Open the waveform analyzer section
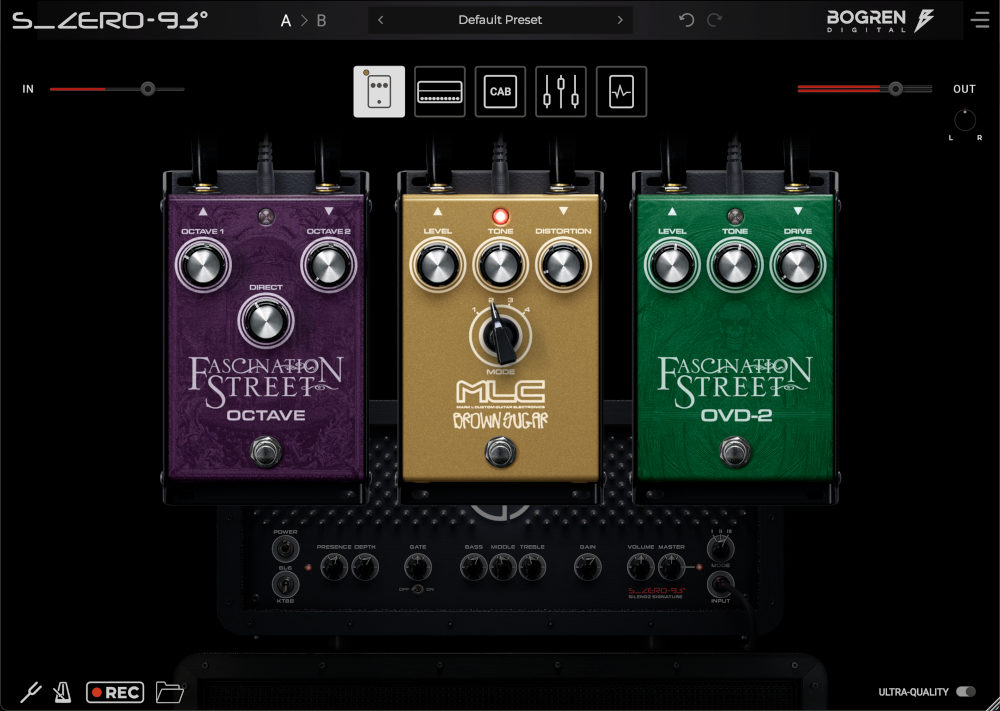The image size is (1000, 711). tap(621, 92)
